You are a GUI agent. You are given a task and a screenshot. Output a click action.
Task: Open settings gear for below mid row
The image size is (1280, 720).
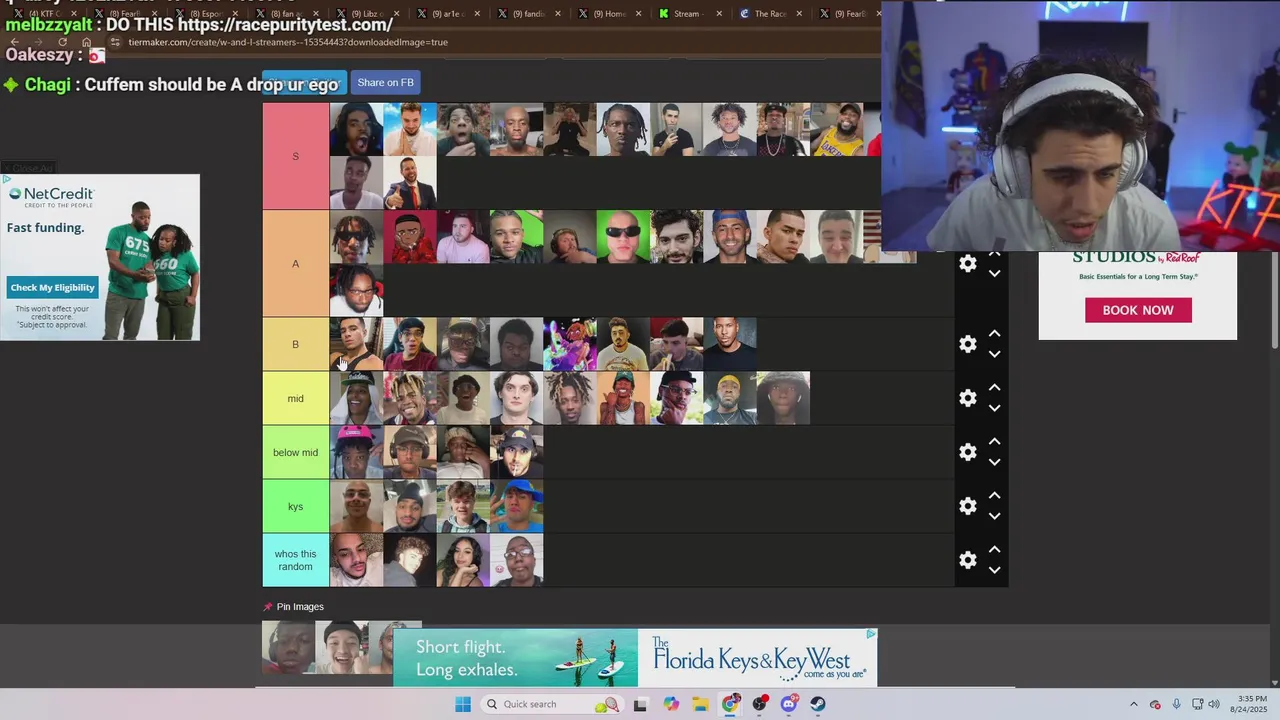coord(967,452)
